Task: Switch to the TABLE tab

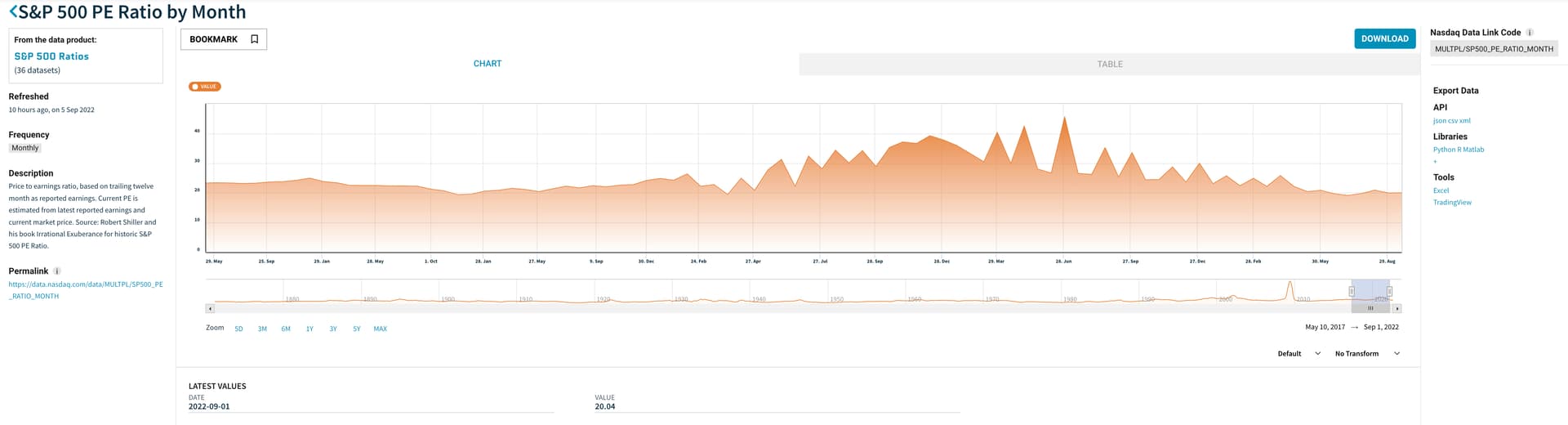Action: [x=1109, y=64]
